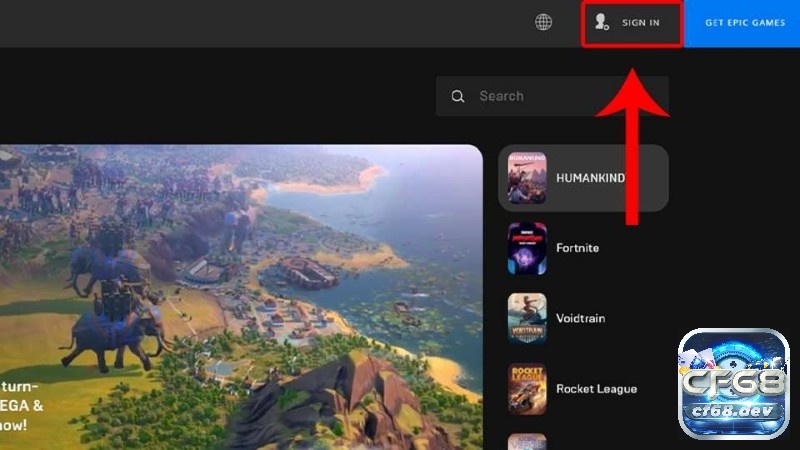Click the Get Epic Games button
Image resolution: width=800 pixels, height=450 pixels.
point(742,23)
